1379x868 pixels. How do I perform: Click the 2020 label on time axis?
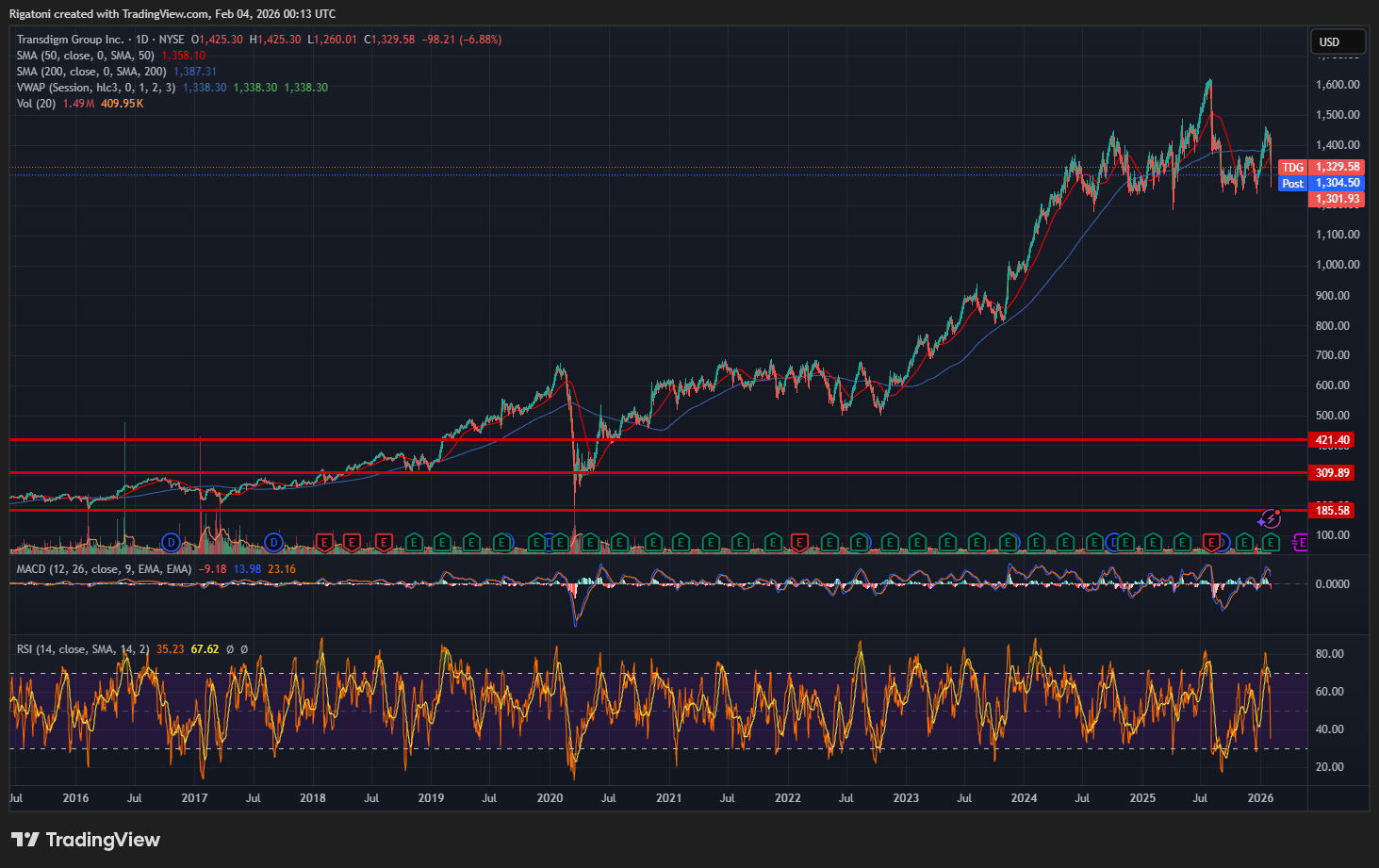pos(550,798)
